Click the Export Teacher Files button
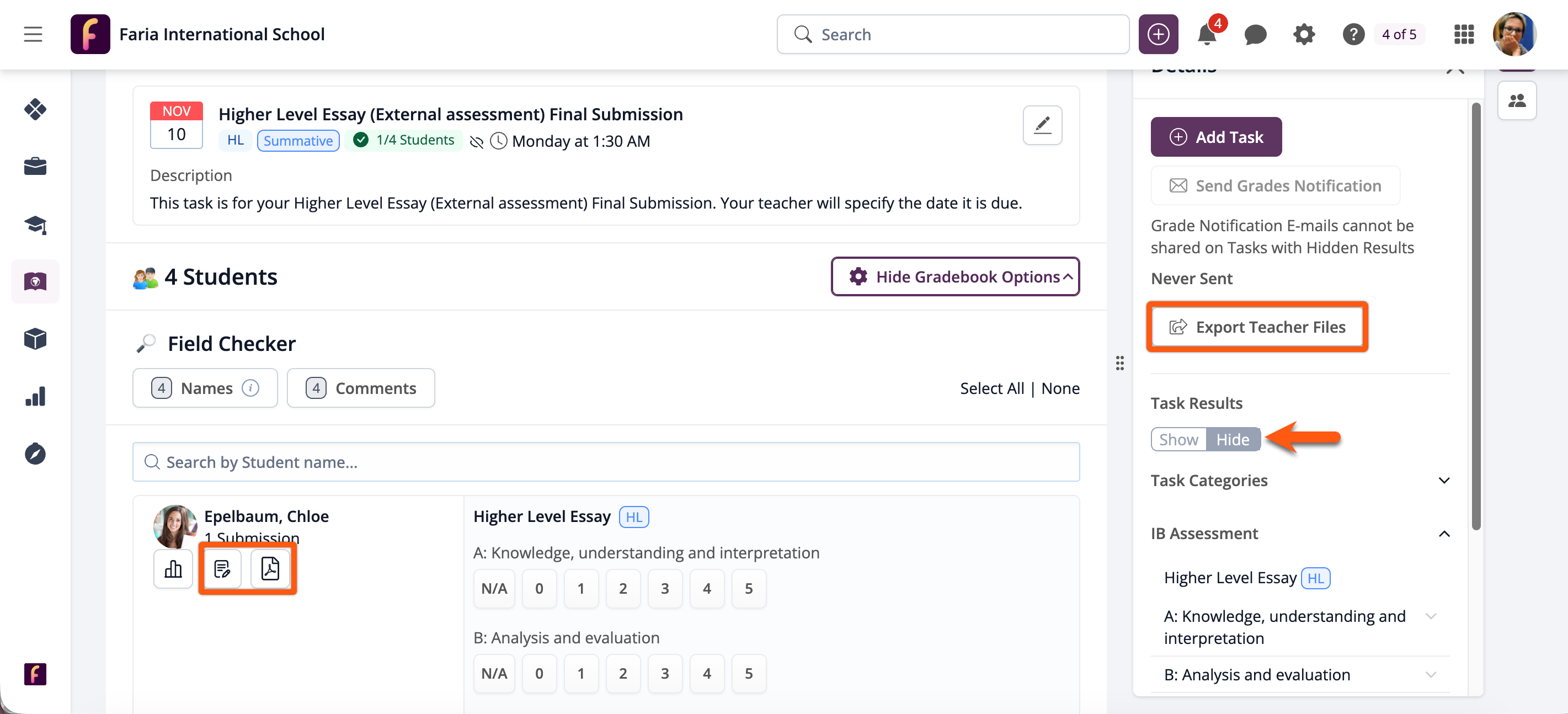 (x=1257, y=327)
